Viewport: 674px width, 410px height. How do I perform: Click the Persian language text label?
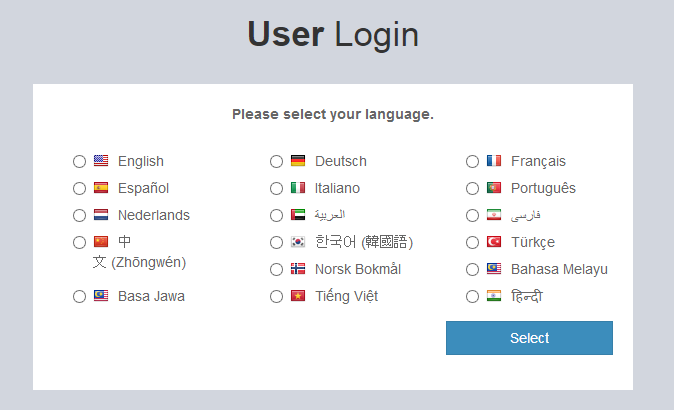coord(526,215)
